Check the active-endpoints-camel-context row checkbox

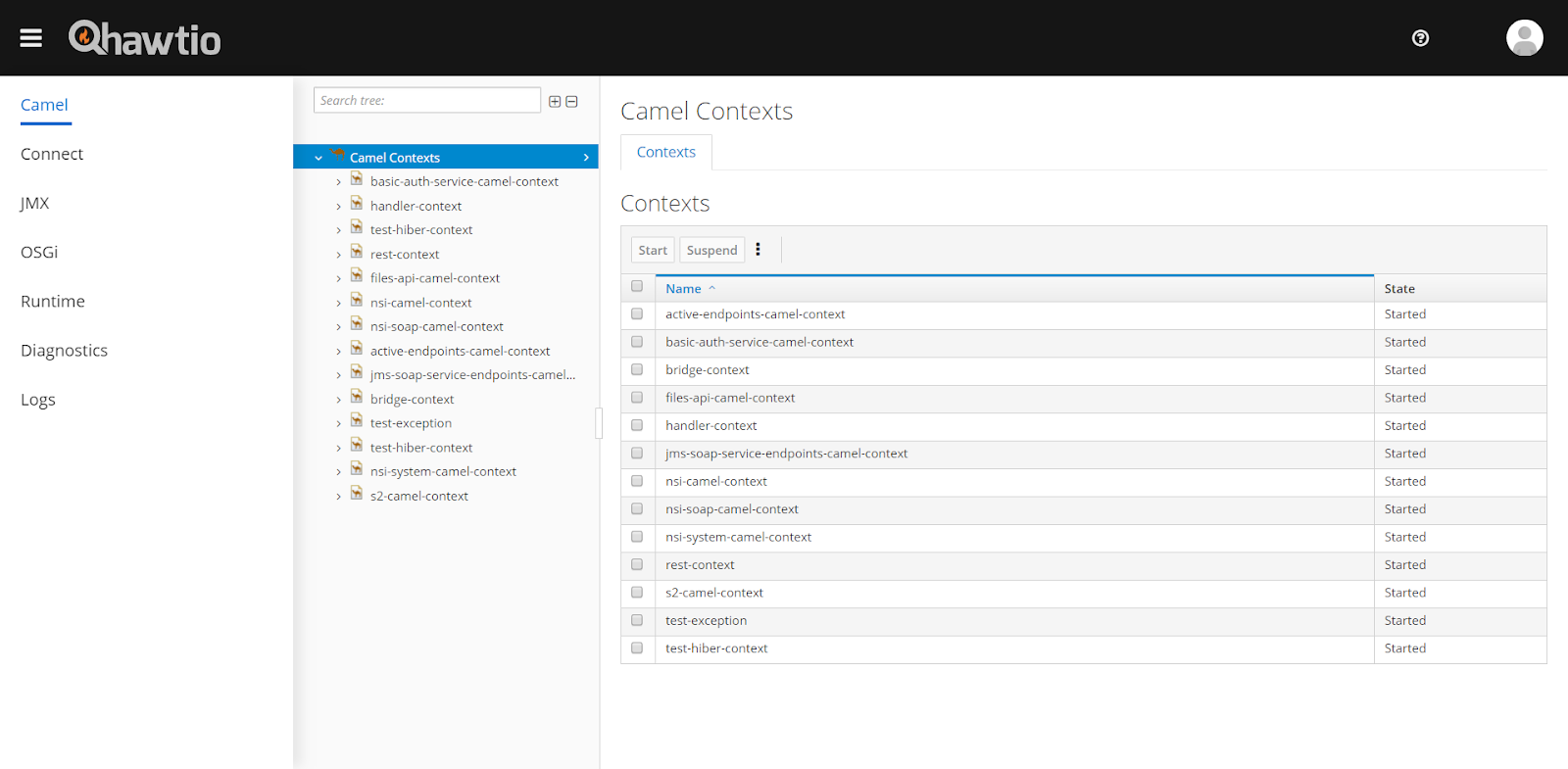tap(637, 314)
